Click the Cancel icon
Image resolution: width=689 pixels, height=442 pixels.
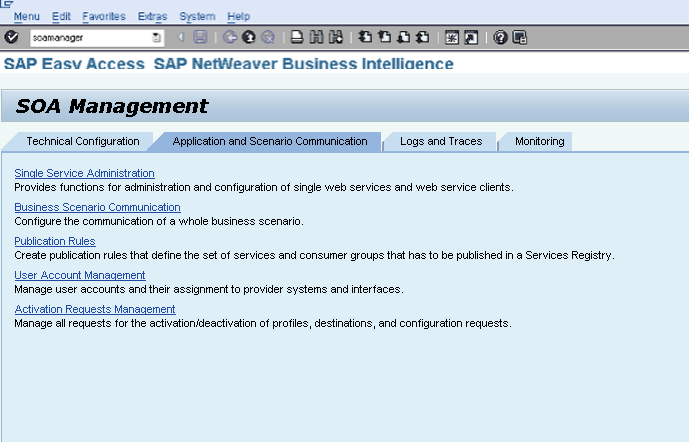click(x=268, y=37)
